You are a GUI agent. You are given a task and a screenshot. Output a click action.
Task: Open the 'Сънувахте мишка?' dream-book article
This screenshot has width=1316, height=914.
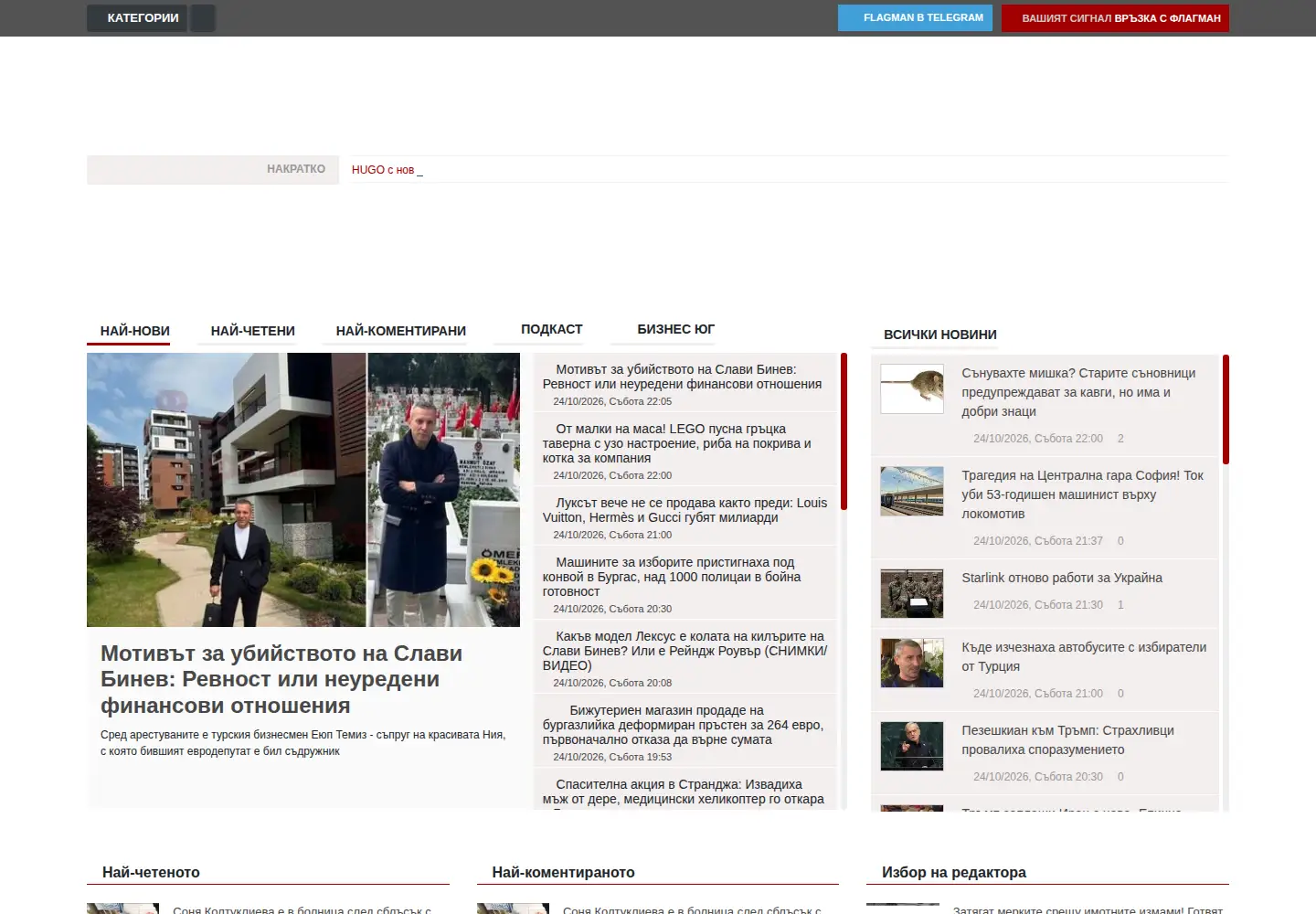tap(1078, 392)
